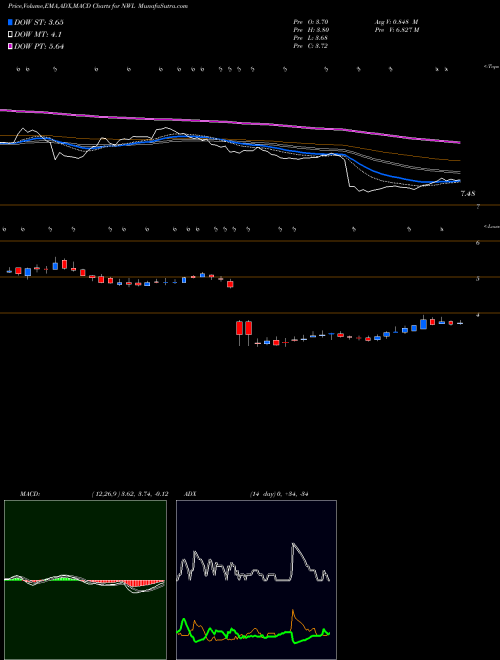Click the '<Lows' label at the right edge

pyautogui.click(x=492, y=227)
